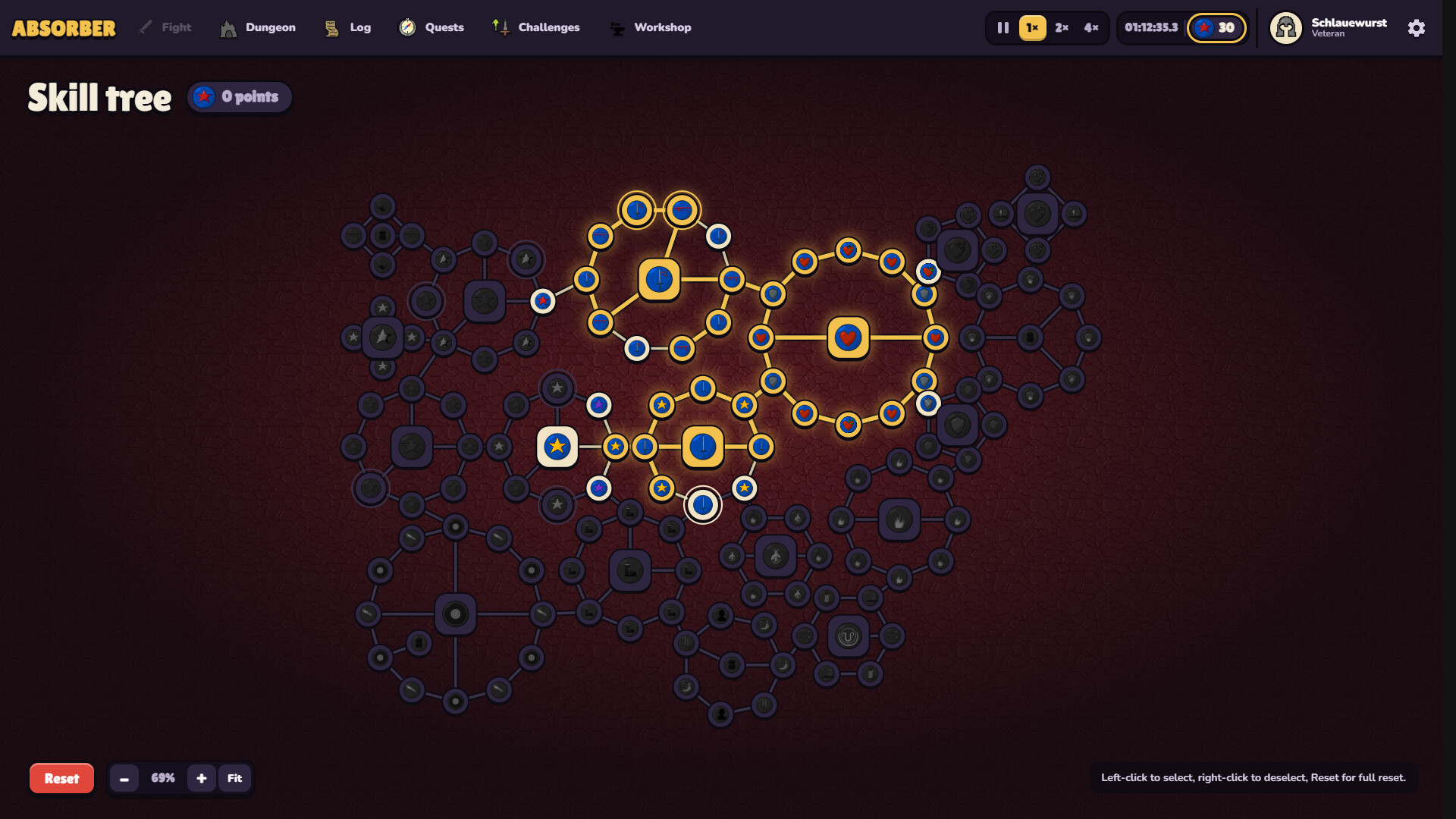1456x819 pixels.
Task: Click the red Reset button
Action: pos(61,778)
